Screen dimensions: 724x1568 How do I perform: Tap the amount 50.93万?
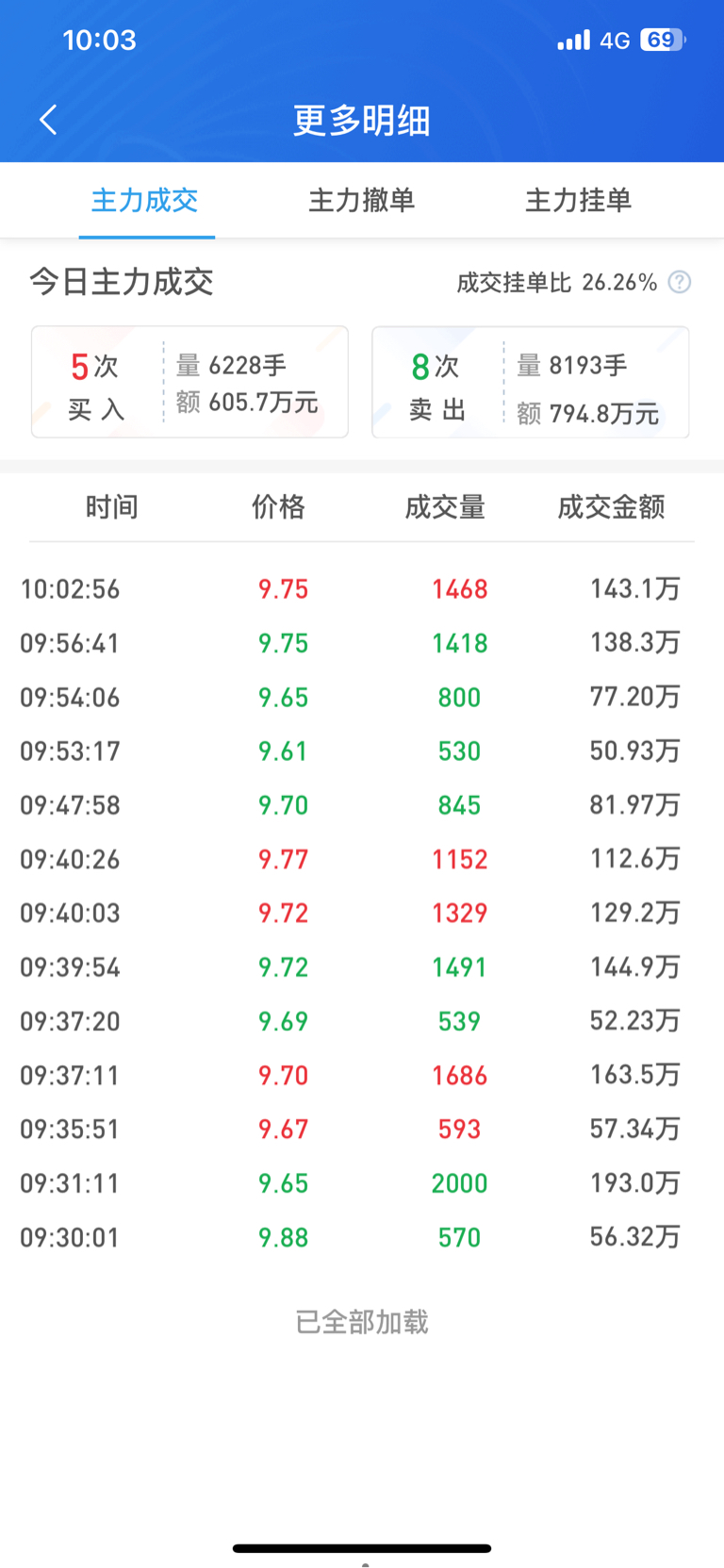click(635, 751)
